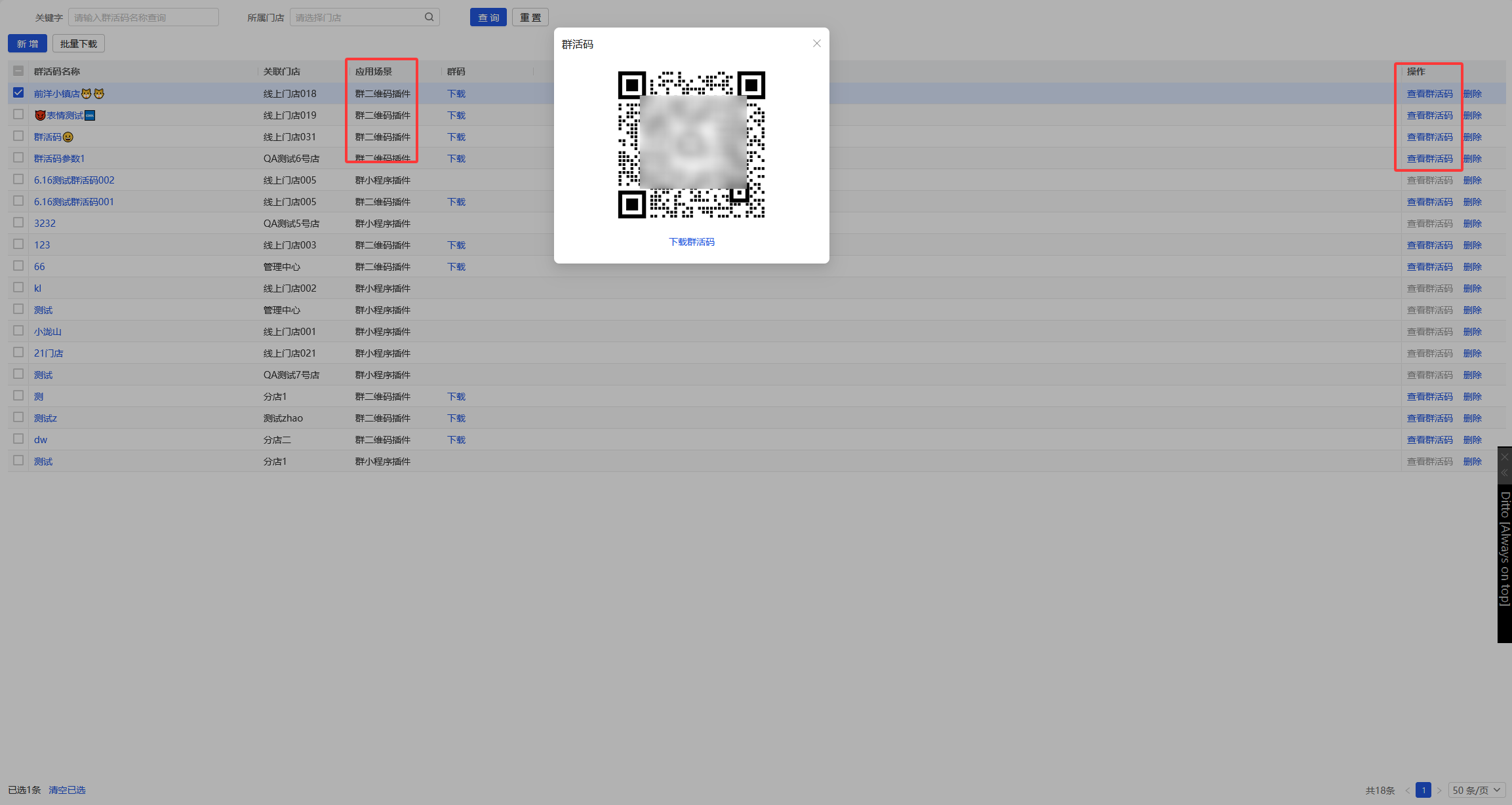Click 查看群活码 for 表情测试 row

(x=1429, y=115)
